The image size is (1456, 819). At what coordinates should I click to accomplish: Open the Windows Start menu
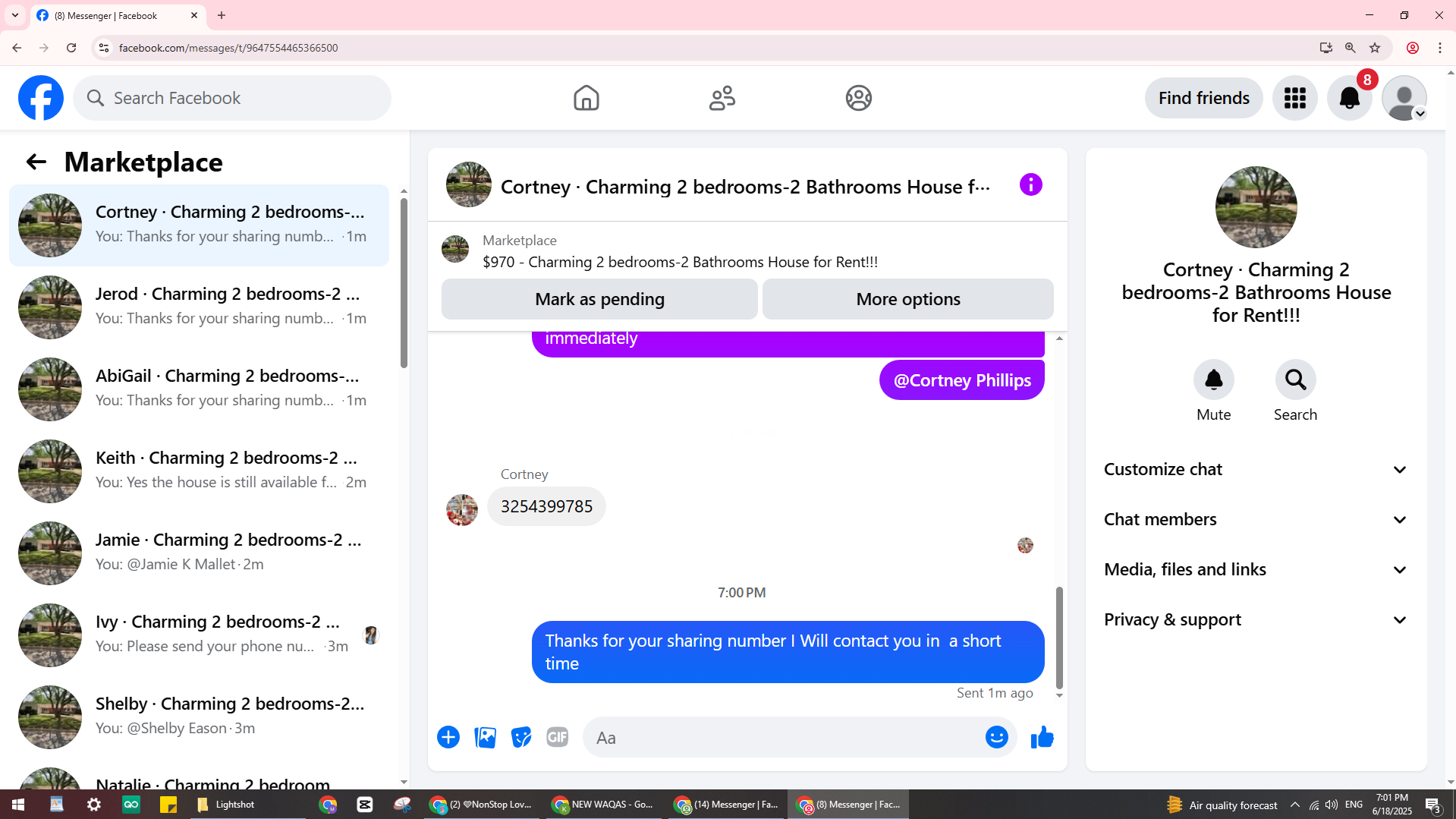click(18, 805)
